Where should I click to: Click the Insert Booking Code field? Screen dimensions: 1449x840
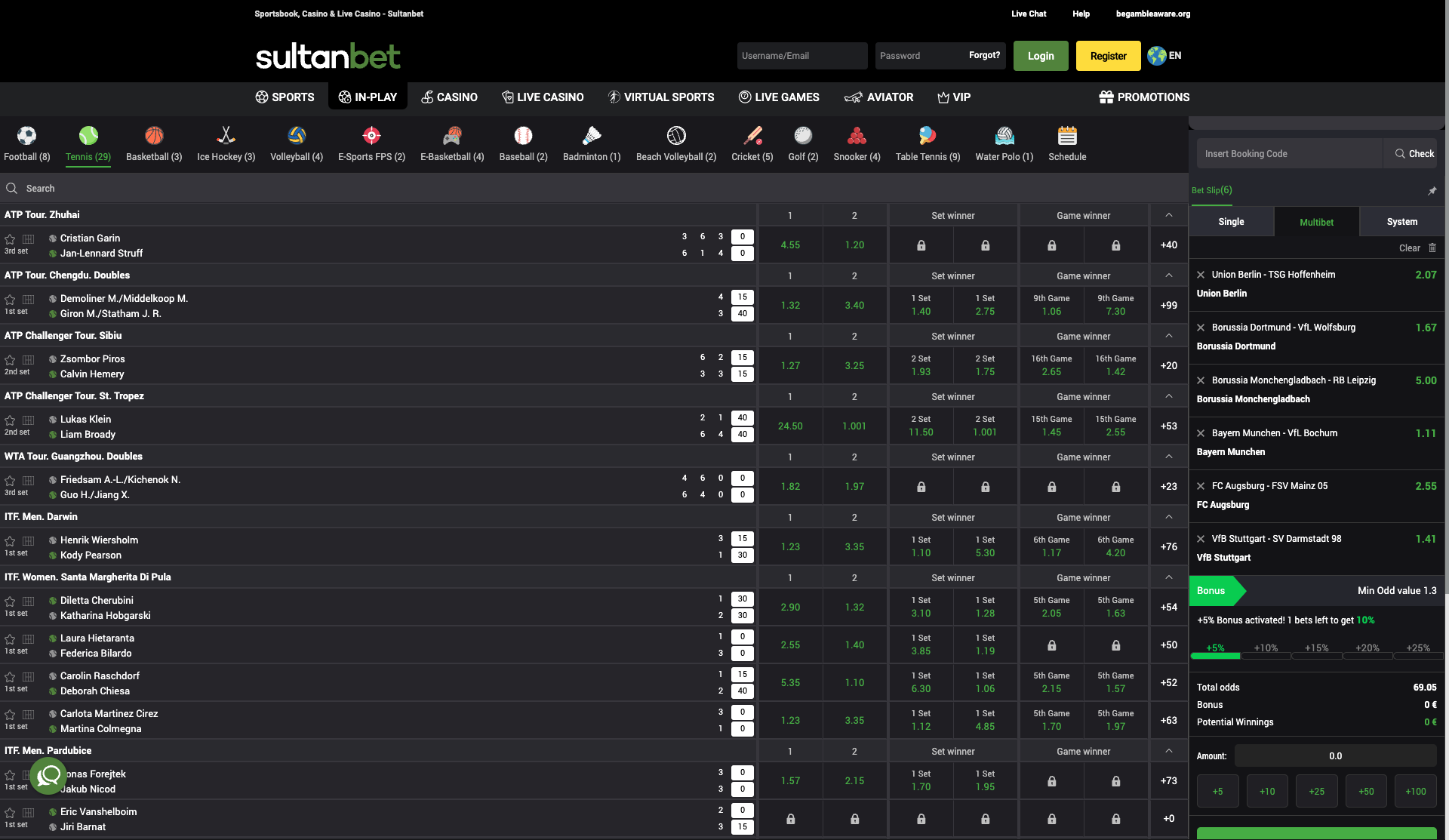[1289, 153]
